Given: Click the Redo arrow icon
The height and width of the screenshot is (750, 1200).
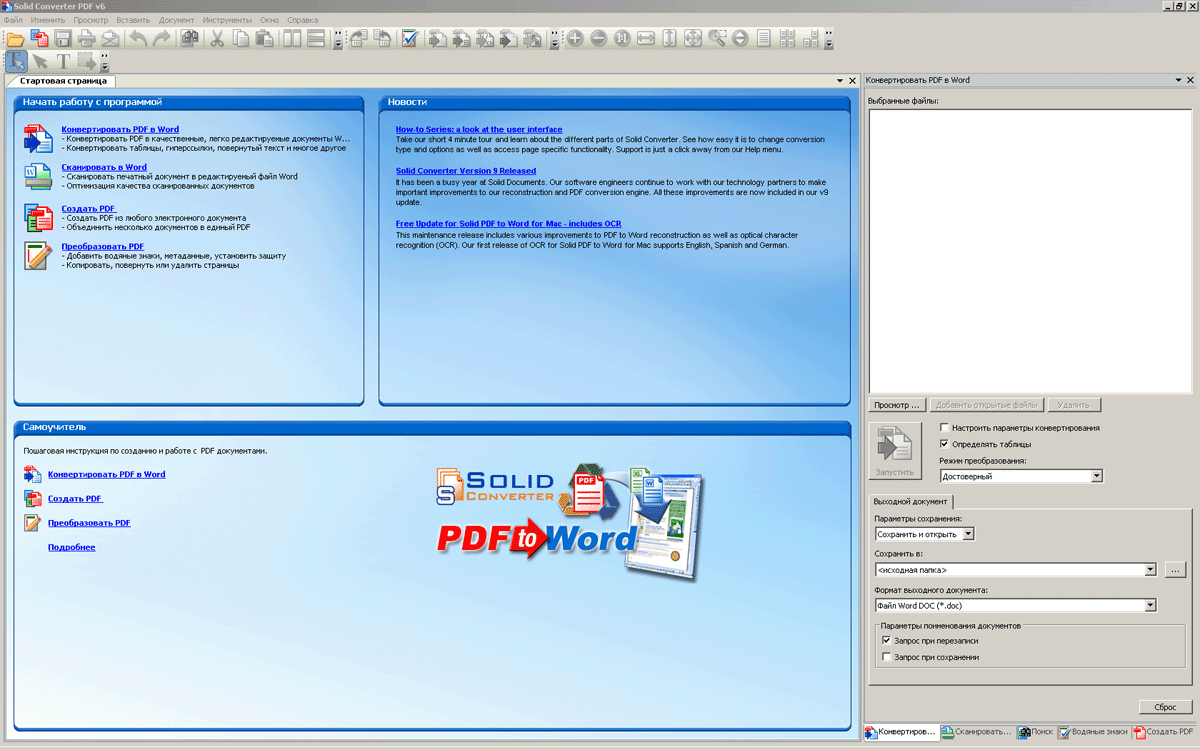Looking at the screenshot, I should coord(161,39).
